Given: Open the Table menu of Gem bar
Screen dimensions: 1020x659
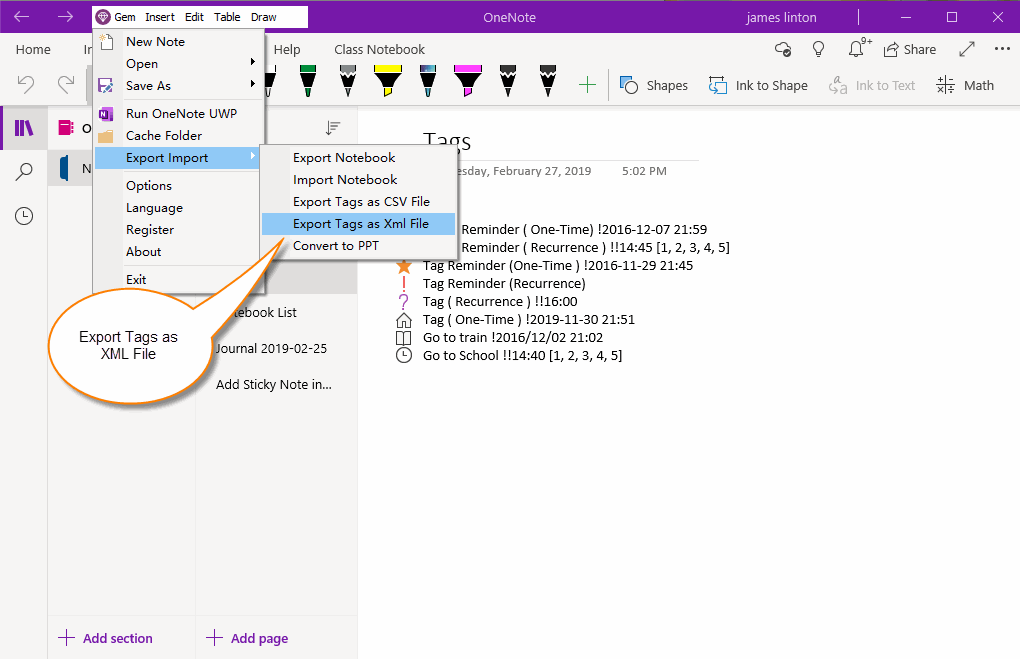Looking at the screenshot, I should [x=227, y=17].
